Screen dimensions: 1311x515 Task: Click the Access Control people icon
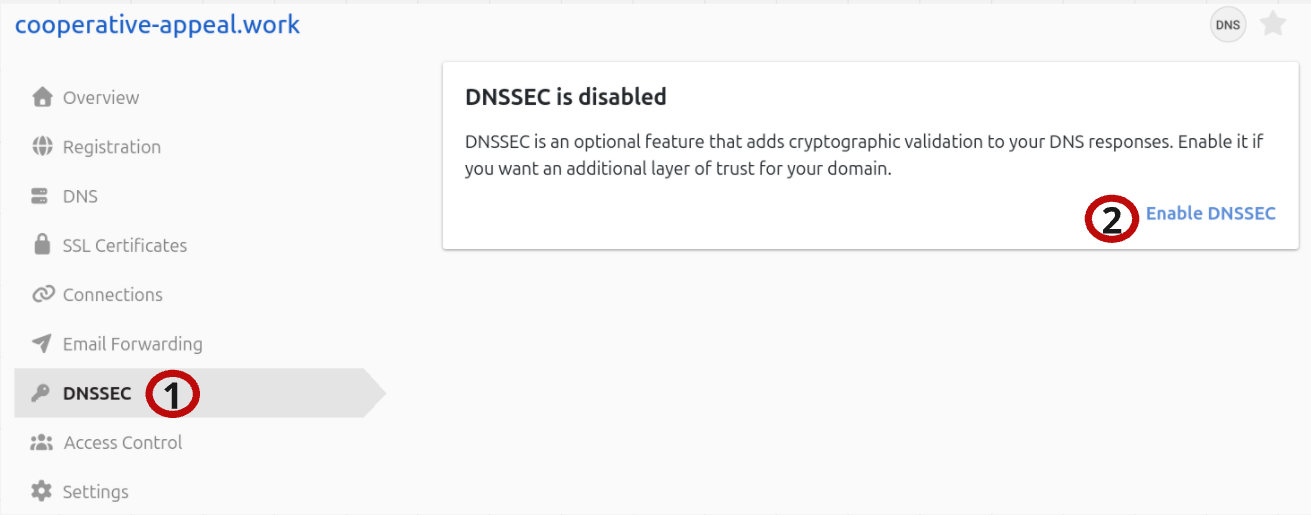[42, 442]
